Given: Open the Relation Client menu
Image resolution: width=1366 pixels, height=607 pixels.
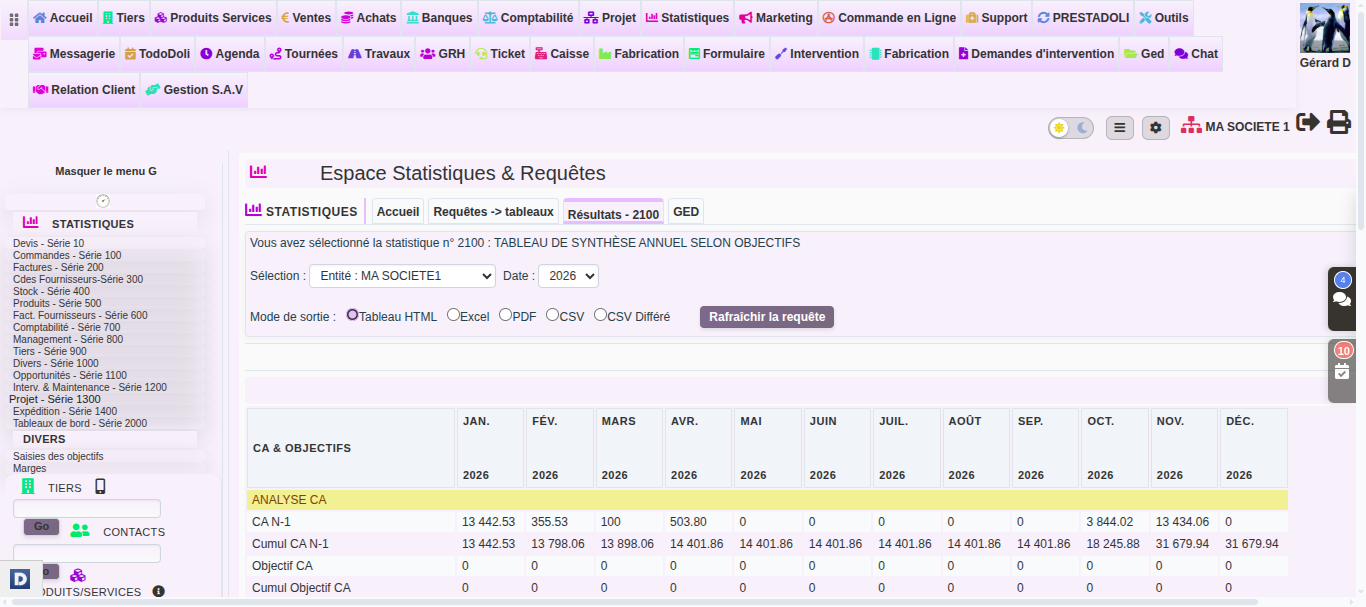Looking at the screenshot, I should pos(84,90).
